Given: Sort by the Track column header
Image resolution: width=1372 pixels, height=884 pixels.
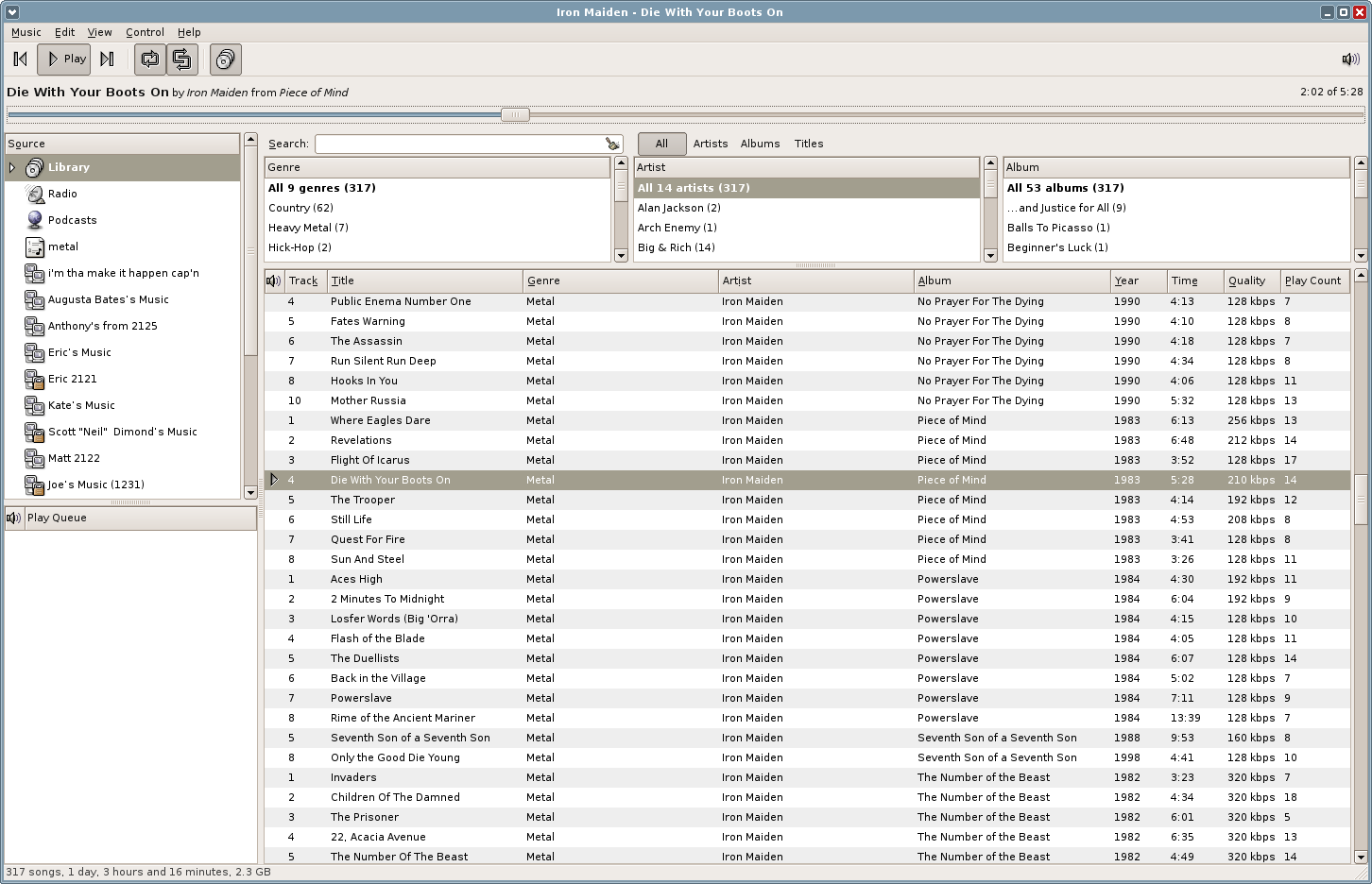Looking at the screenshot, I should click(x=306, y=280).
